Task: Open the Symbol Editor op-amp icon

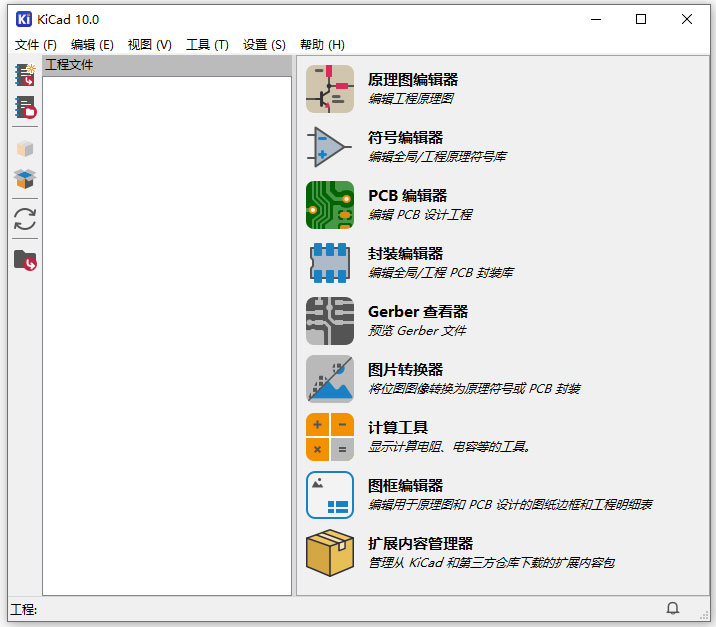Action: tap(330, 147)
